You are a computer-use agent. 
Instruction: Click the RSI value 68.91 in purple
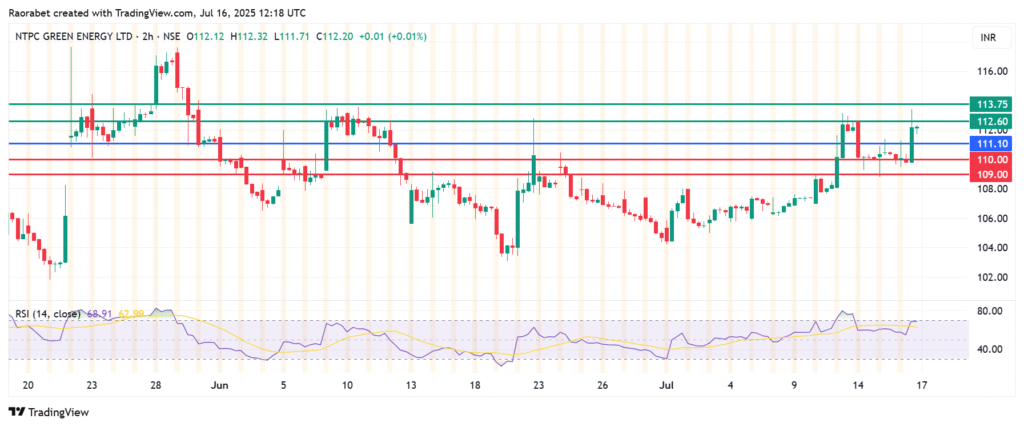point(99,315)
